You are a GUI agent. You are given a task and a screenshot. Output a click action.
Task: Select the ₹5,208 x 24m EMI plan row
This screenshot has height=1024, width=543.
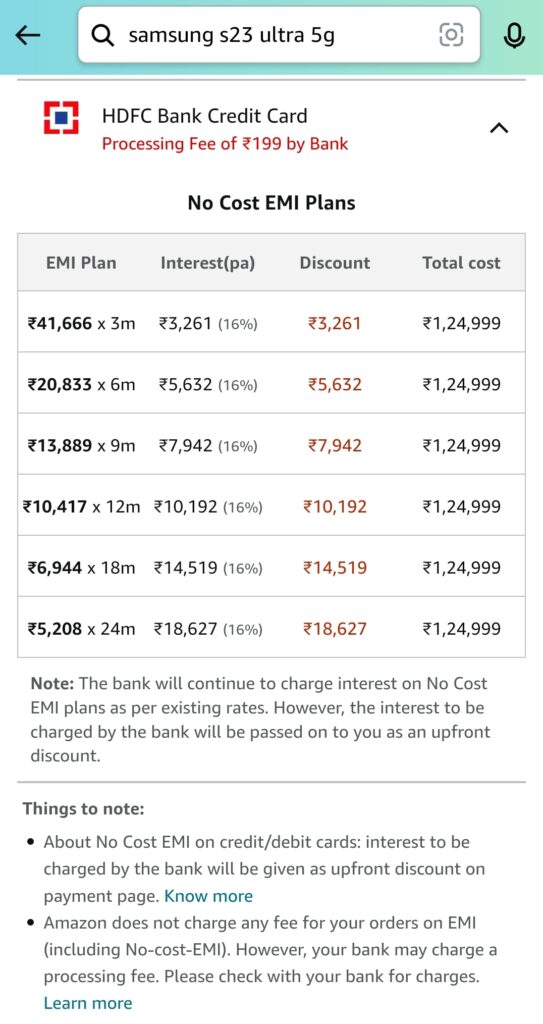[271, 628]
